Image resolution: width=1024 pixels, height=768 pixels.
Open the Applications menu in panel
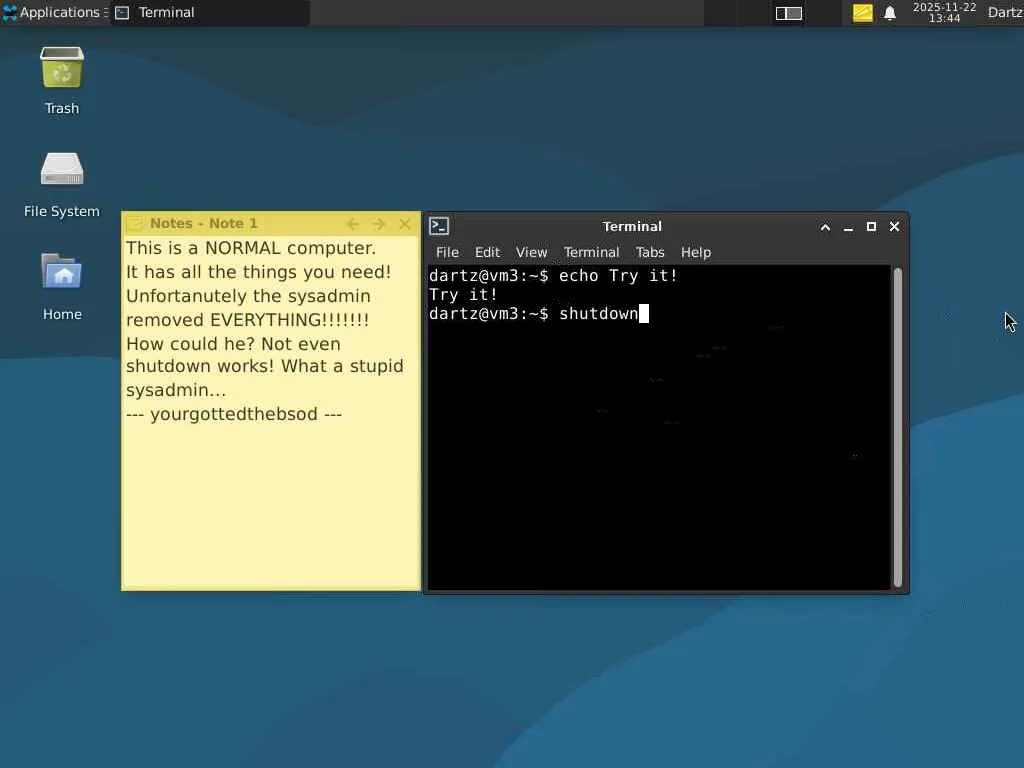pyautogui.click(x=56, y=12)
